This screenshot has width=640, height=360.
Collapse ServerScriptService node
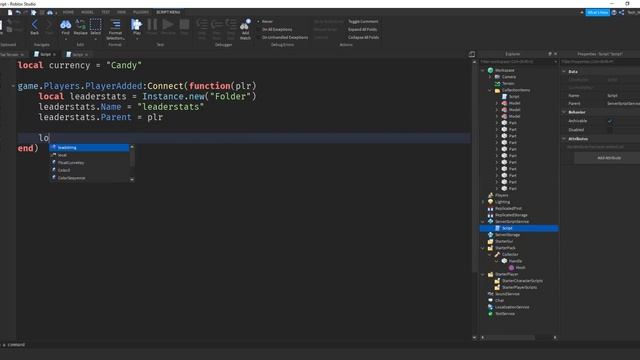point(483,222)
